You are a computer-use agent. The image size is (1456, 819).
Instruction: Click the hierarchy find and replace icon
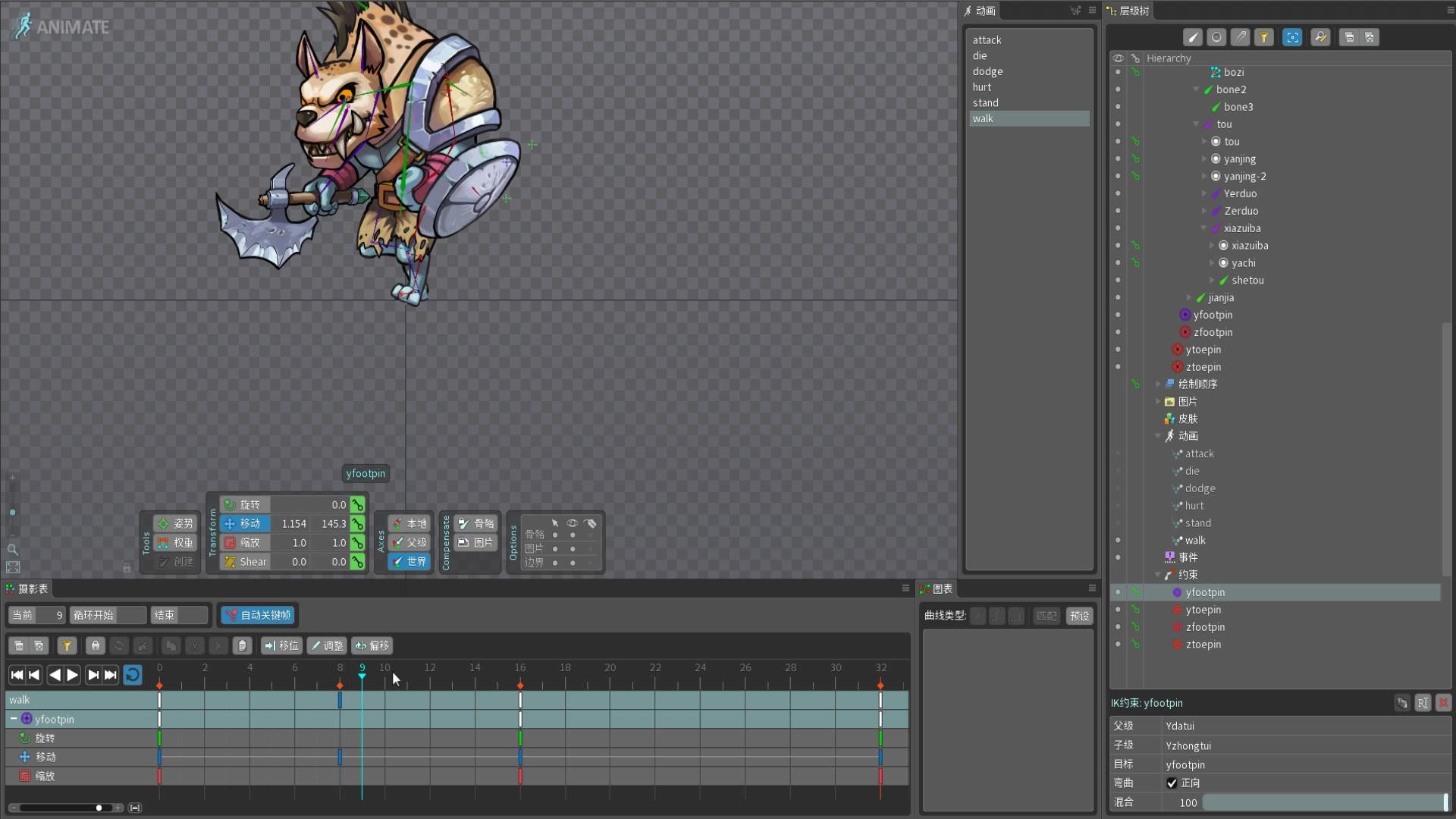pyautogui.click(x=1320, y=37)
